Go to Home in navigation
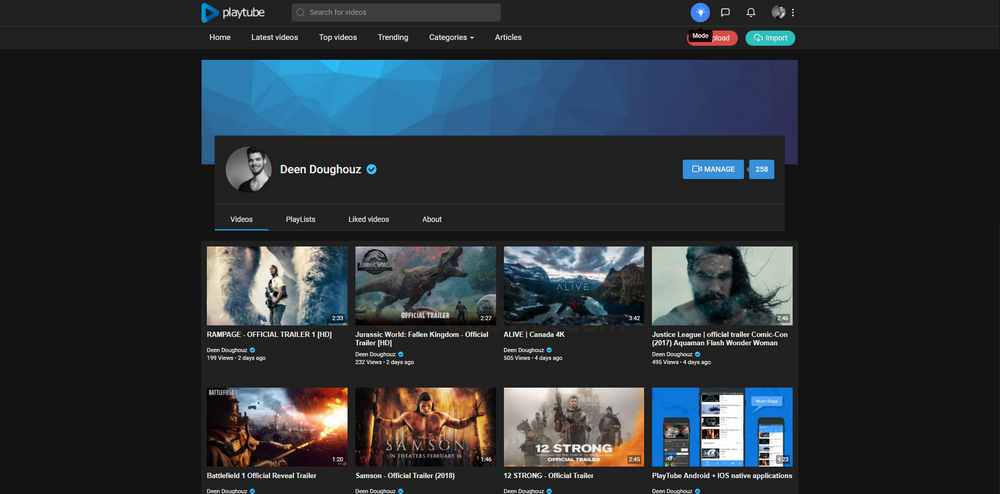The height and width of the screenshot is (494, 1000). (220, 38)
